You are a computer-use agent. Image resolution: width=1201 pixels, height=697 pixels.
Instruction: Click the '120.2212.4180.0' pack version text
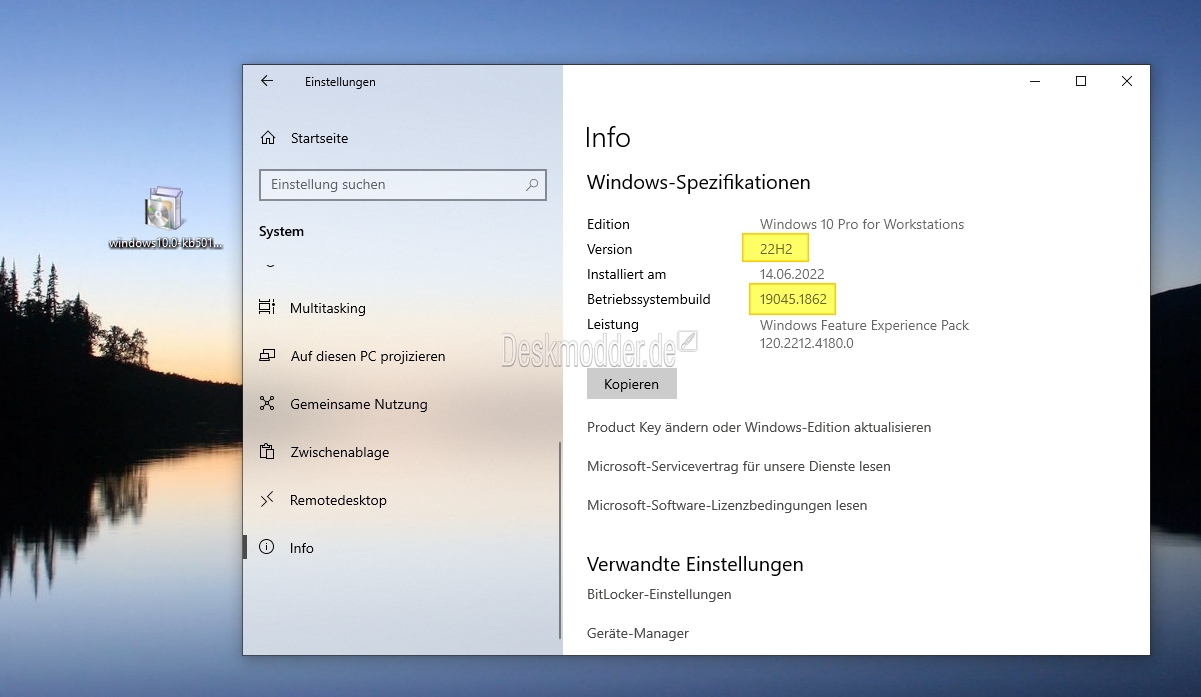(x=807, y=343)
